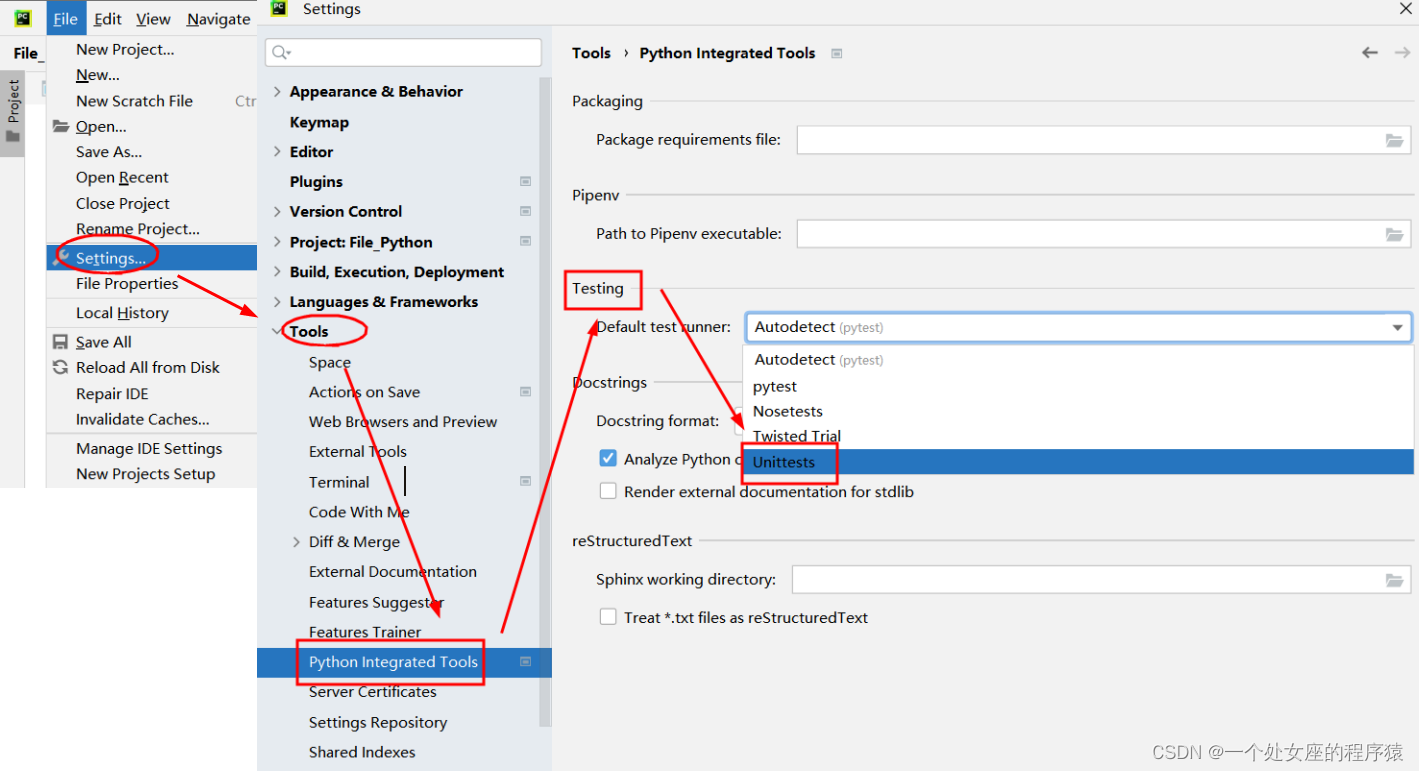
Task: Click the Path to Pipenv executable field
Action: pyautogui.click(x=1104, y=234)
